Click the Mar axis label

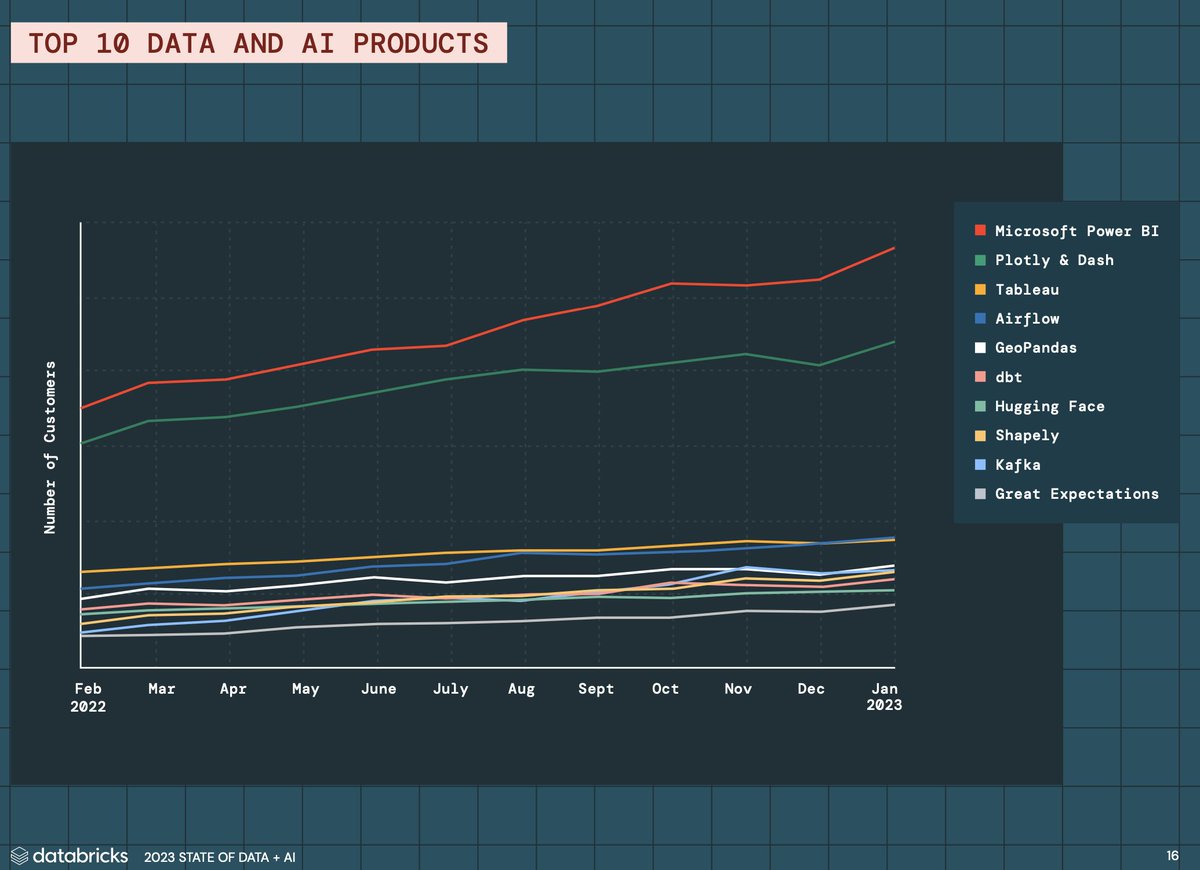coord(162,689)
